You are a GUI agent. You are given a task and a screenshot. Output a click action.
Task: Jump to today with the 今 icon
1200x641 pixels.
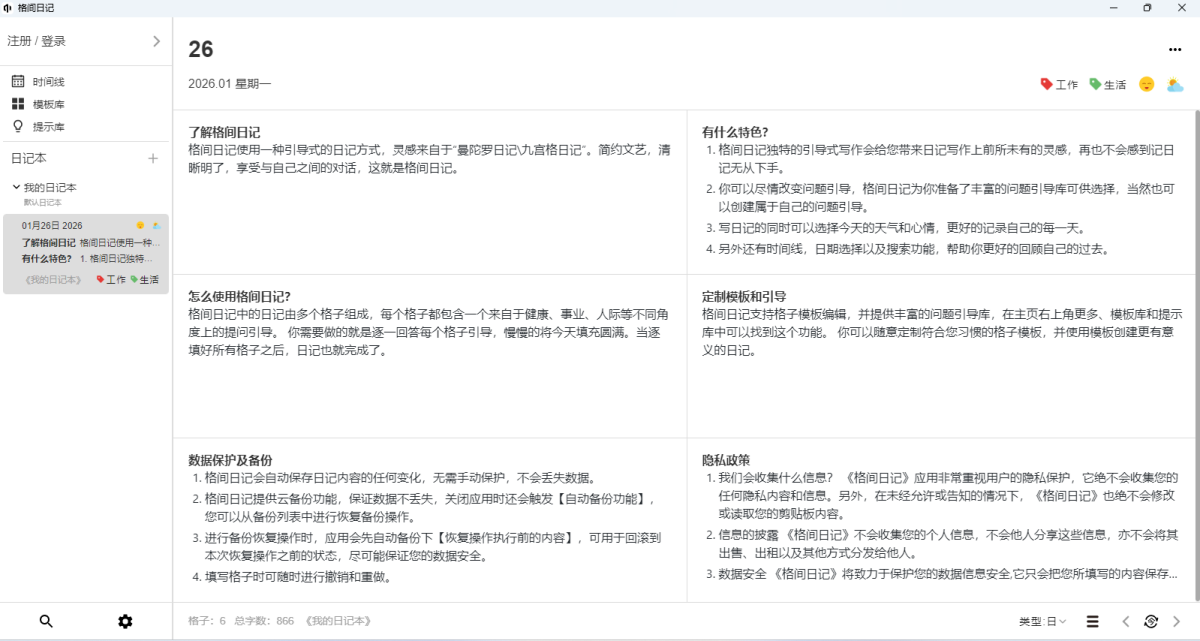click(x=1151, y=621)
